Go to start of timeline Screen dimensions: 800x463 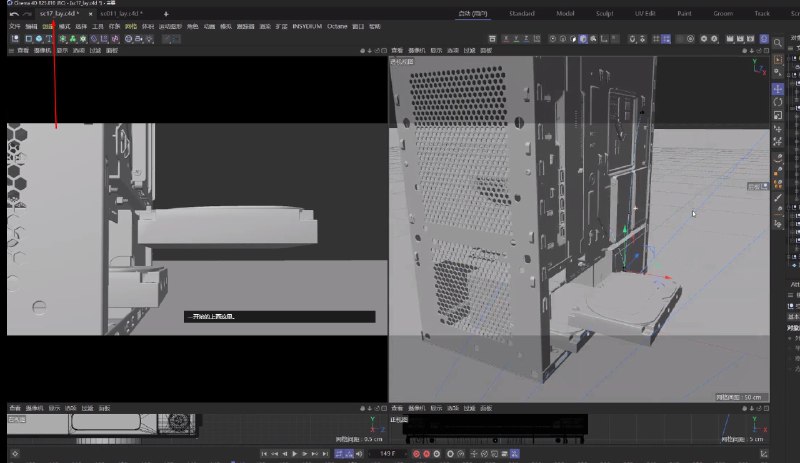pyautogui.click(x=264, y=454)
